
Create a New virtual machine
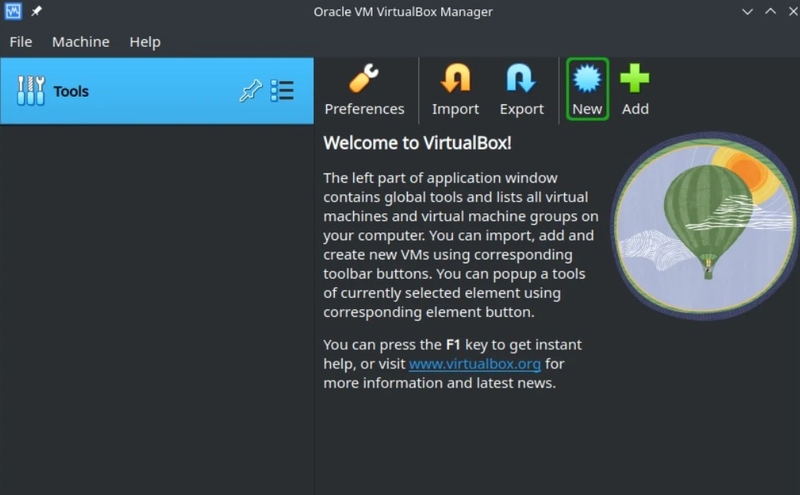click(x=587, y=90)
